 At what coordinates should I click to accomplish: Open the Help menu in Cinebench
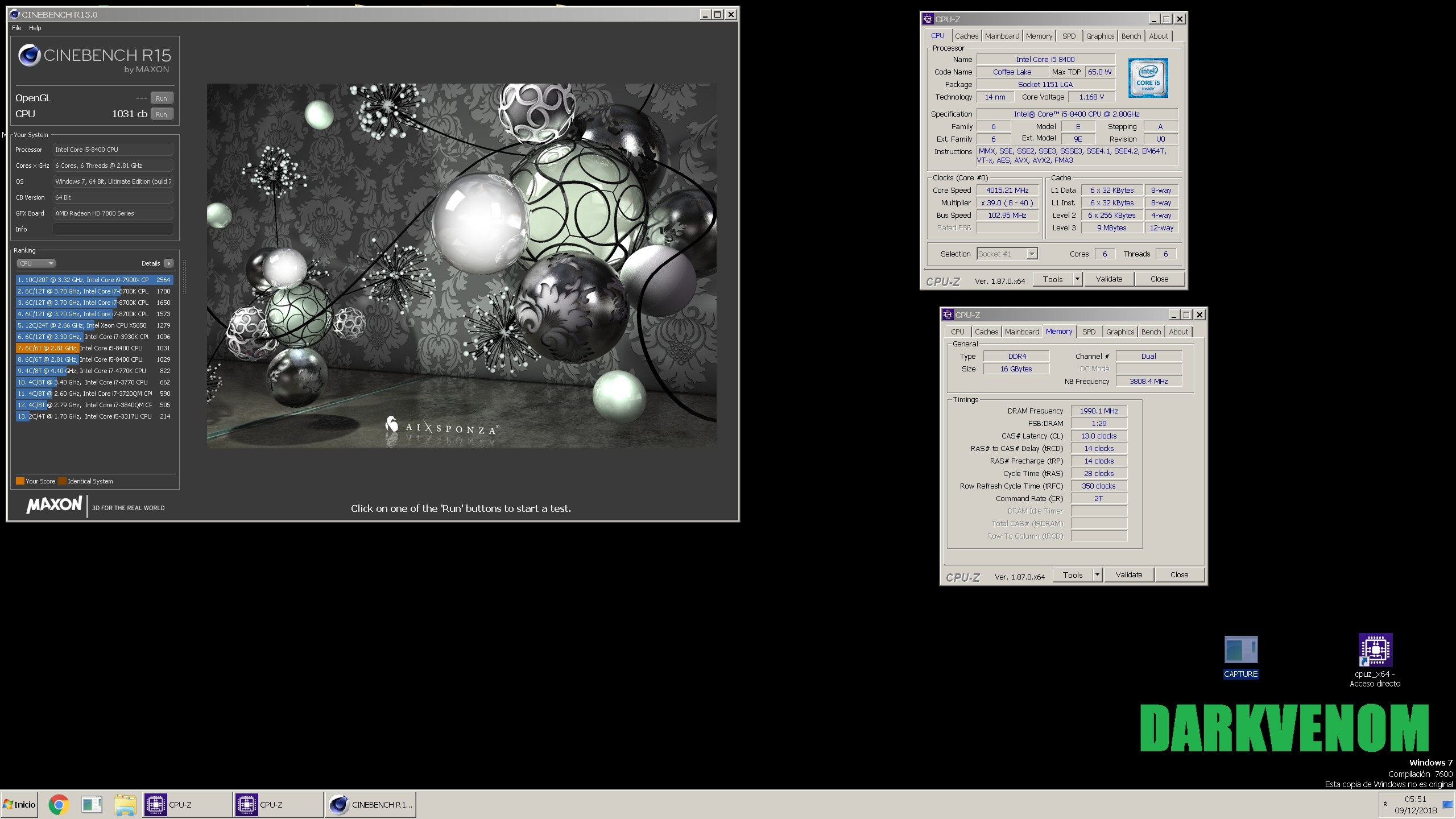click(x=35, y=28)
